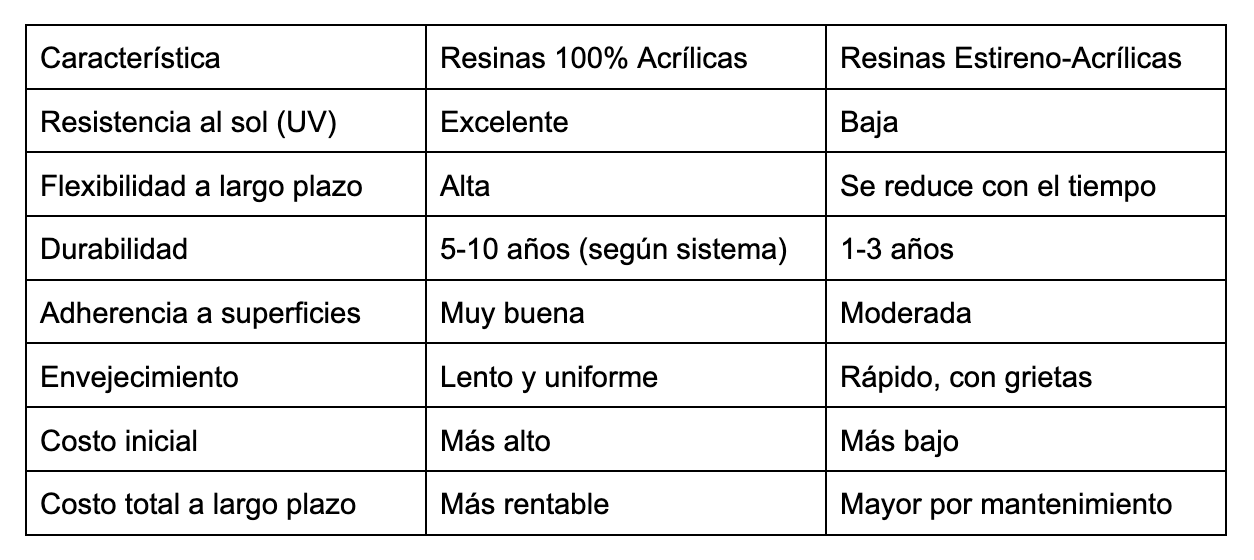Click the 'Moderada' cell
This screenshot has width=1254, height=560.
coord(1026,312)
